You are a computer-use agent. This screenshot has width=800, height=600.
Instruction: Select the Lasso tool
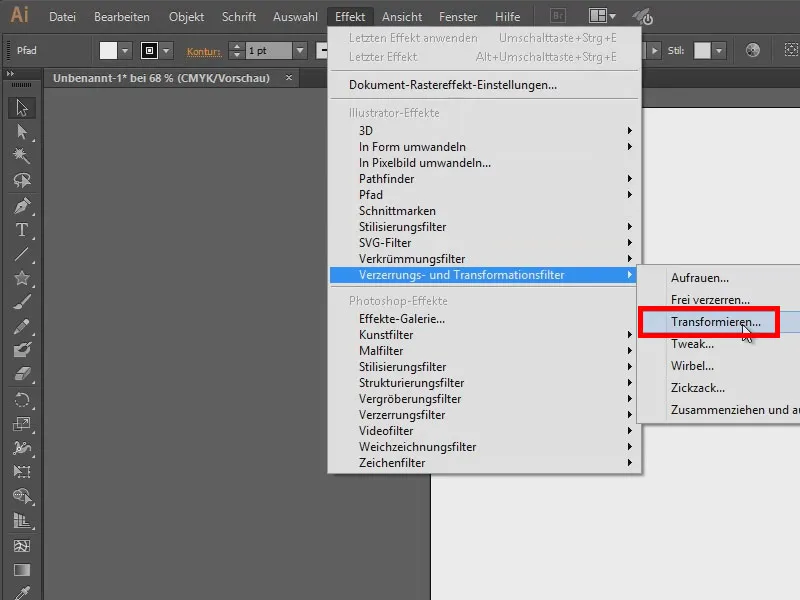point(21,180)
